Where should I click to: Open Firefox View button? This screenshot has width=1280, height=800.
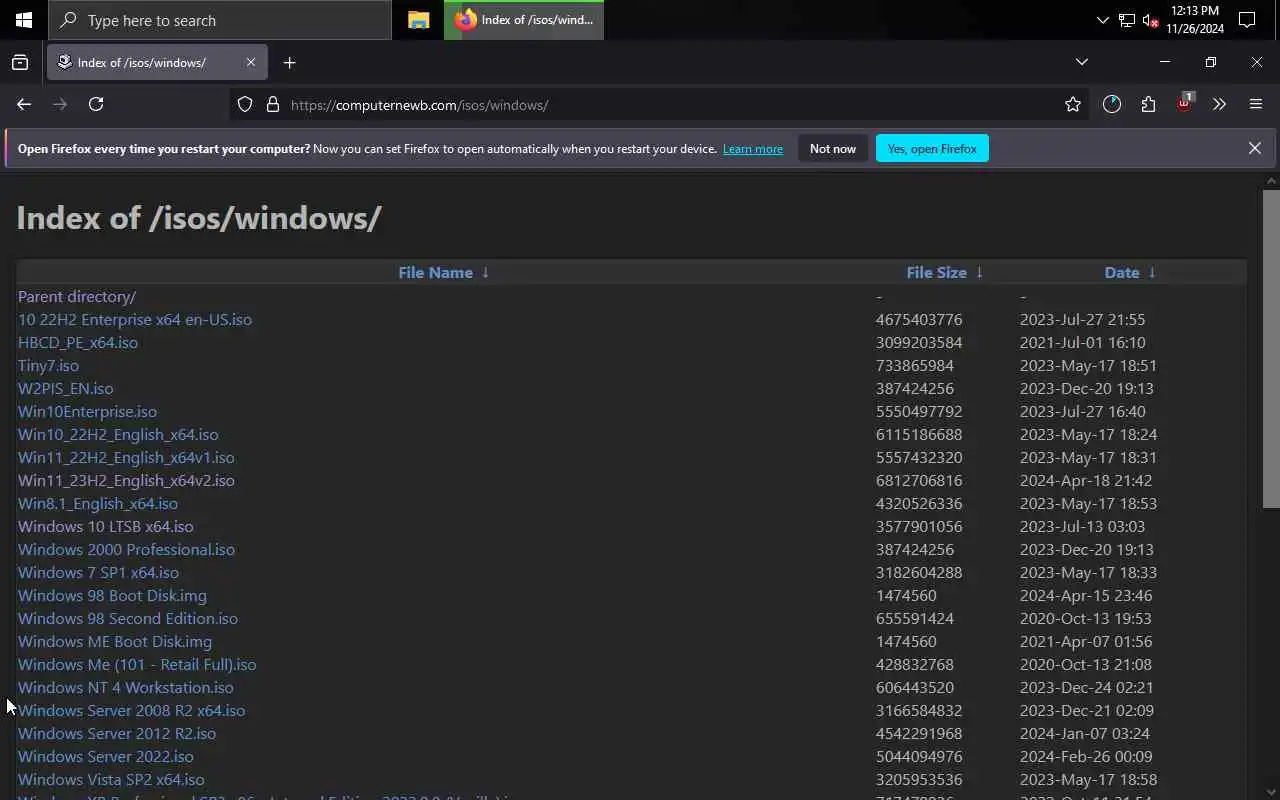pos(20,62)
